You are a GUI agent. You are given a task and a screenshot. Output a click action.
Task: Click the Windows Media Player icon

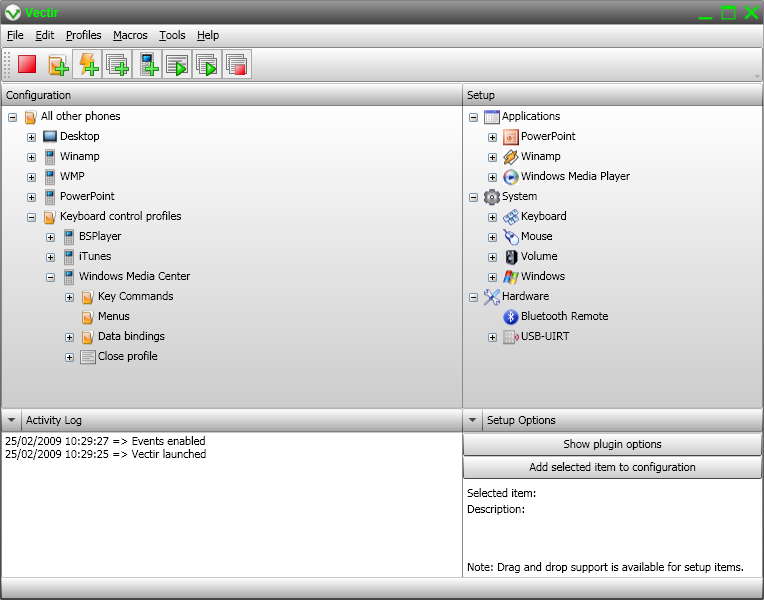click(510, 177)
